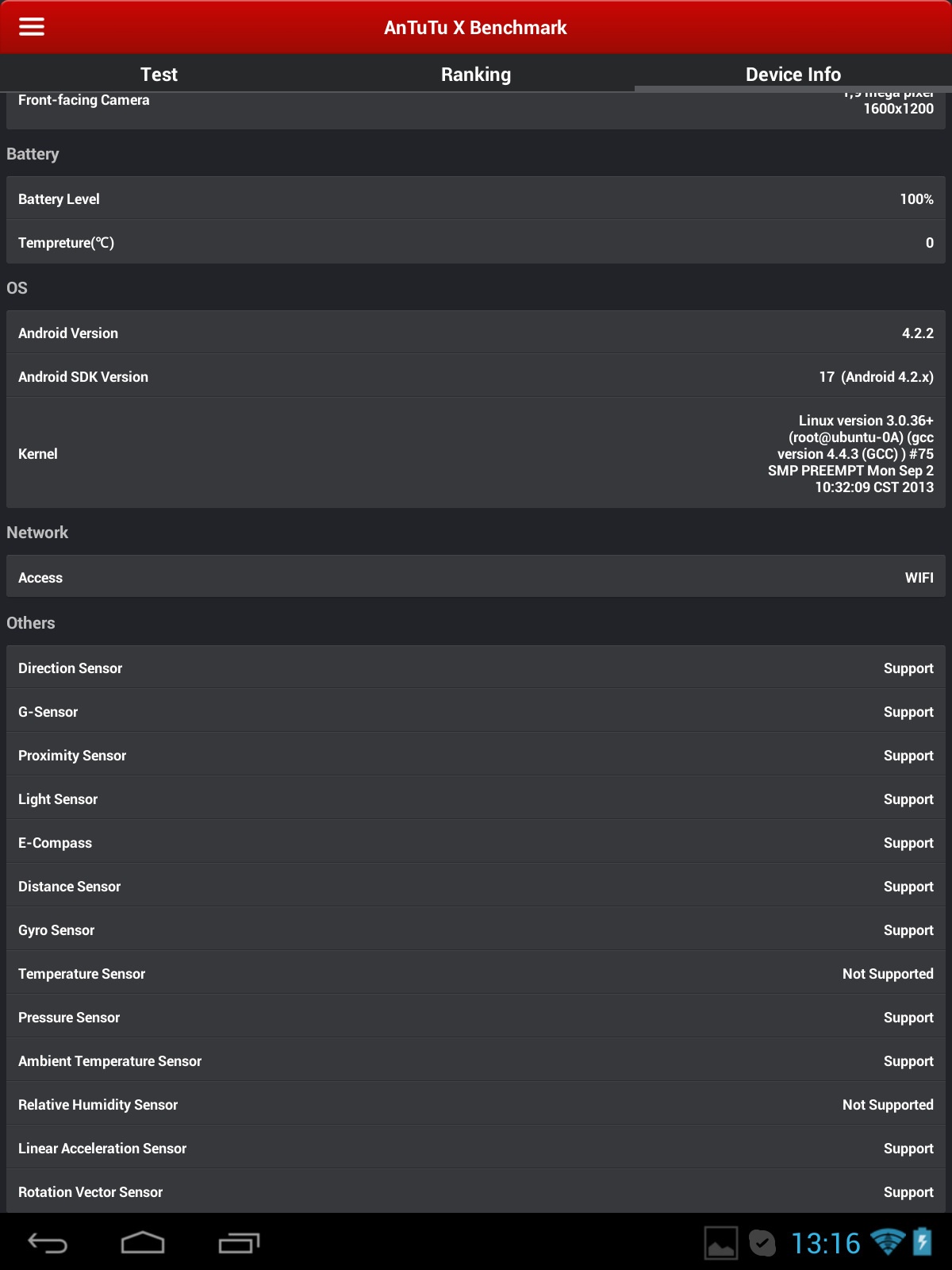This screenshot has width=952, height=1270.
Task: Tap the WiFi status icon
Action: point(887,1242)
